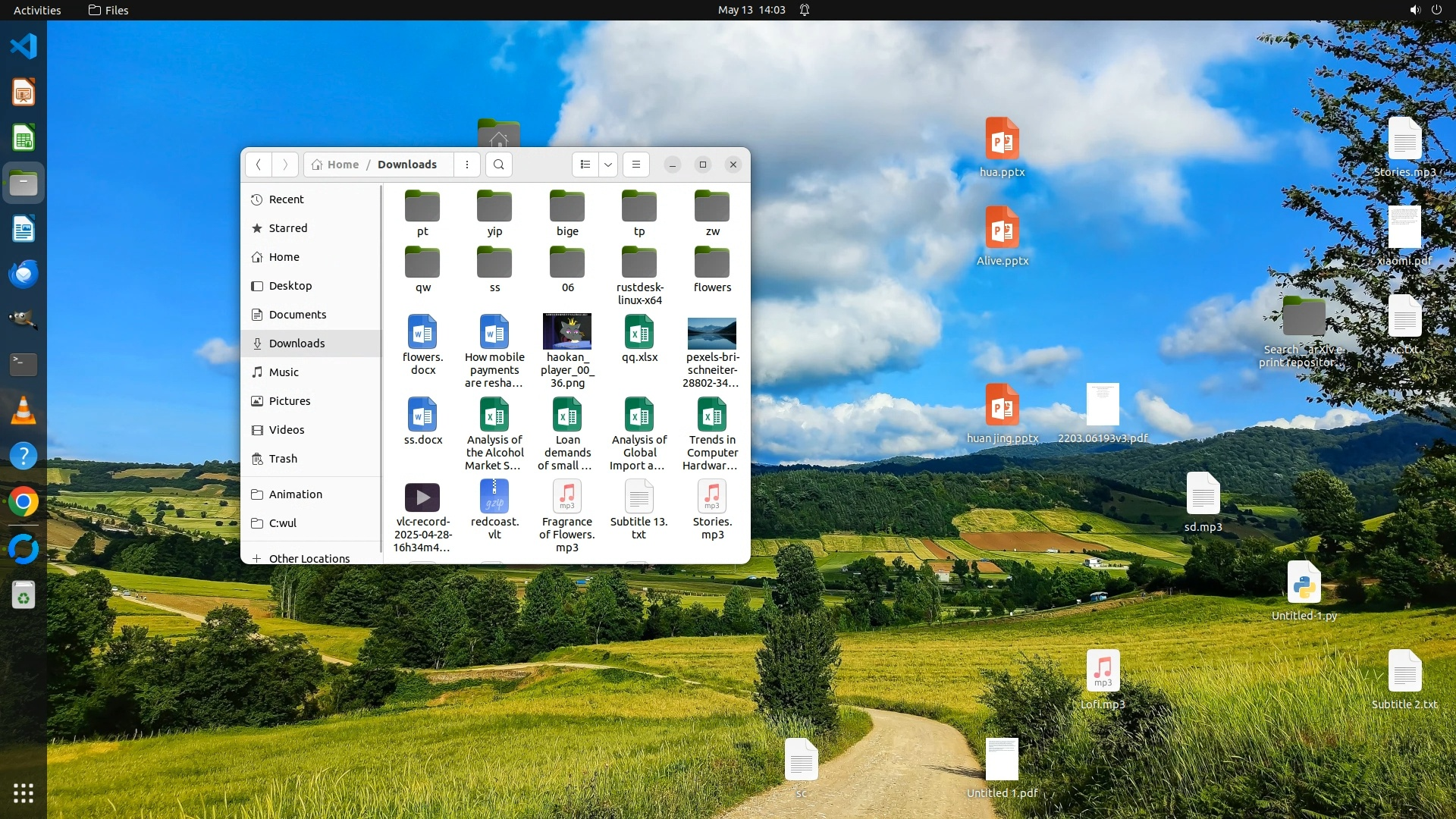Click the search icon in Files toolbar
1456x819 pixels.
tap(498, 165)
